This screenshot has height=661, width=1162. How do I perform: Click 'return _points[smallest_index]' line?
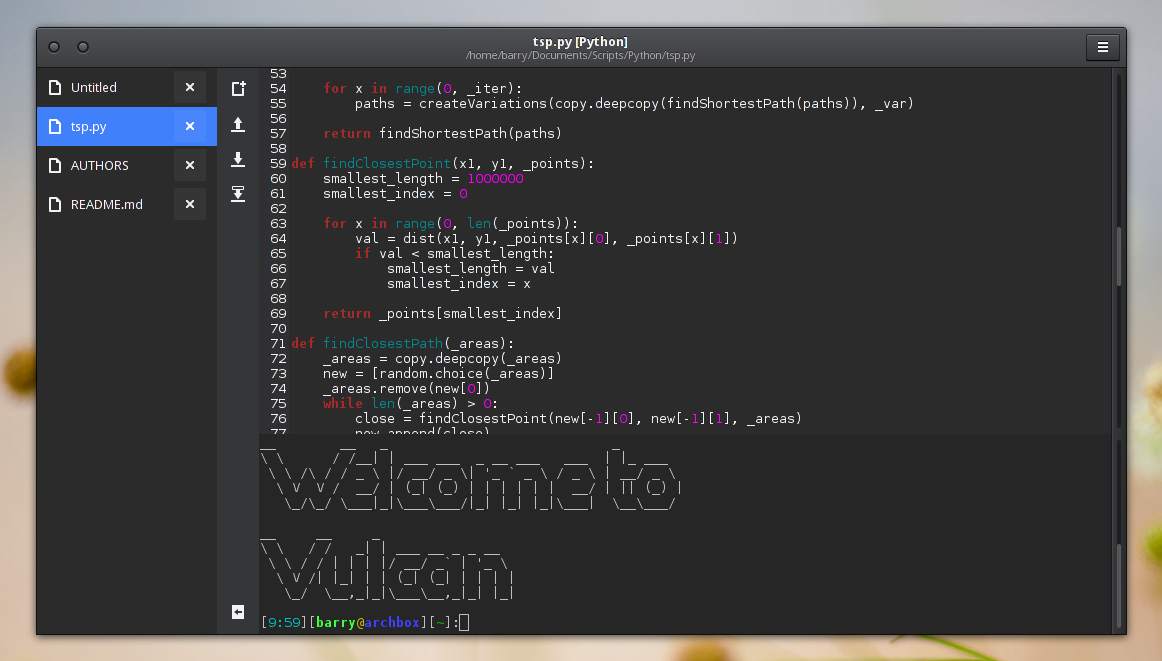[x=442, y=313]
